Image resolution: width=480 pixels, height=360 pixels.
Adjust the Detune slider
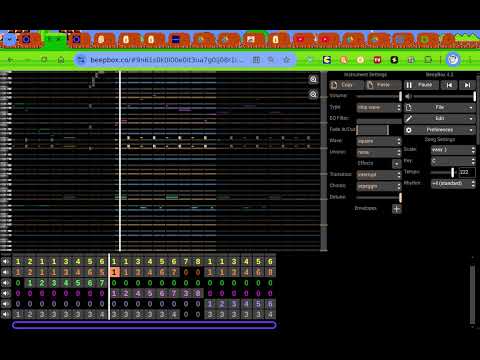click(379, 197)
